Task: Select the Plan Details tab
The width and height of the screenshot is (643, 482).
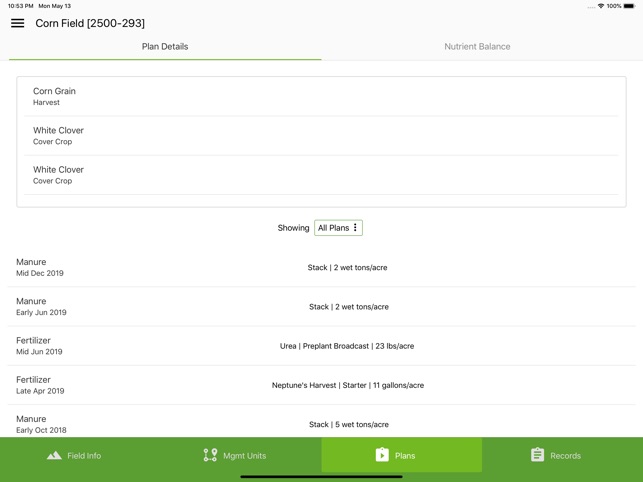Action: point(165,46)
